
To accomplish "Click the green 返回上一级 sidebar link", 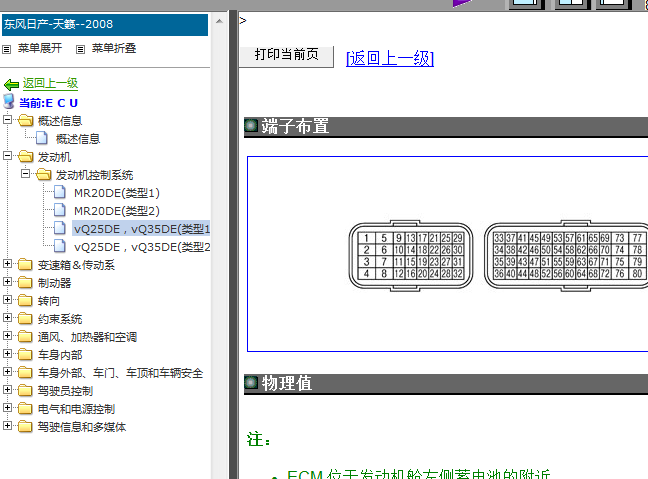I will 50,83.
